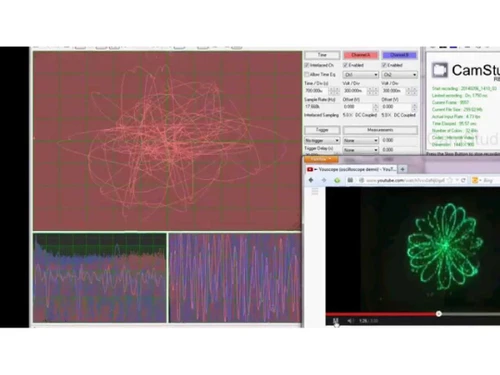Click the youtube.com address bar

(x=405, y=180)
